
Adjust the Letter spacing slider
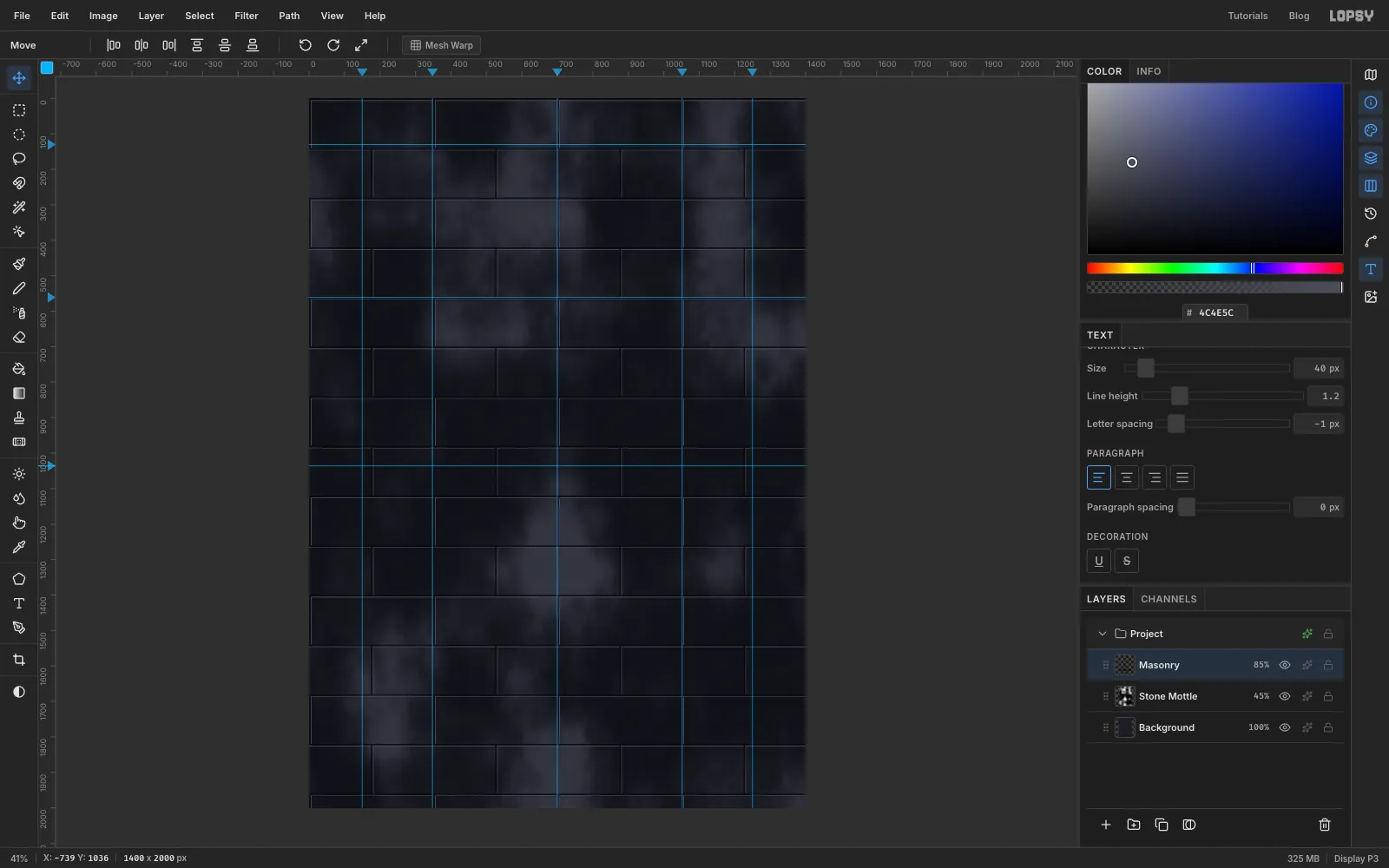pyautogui.click(x=1224, y=424)
